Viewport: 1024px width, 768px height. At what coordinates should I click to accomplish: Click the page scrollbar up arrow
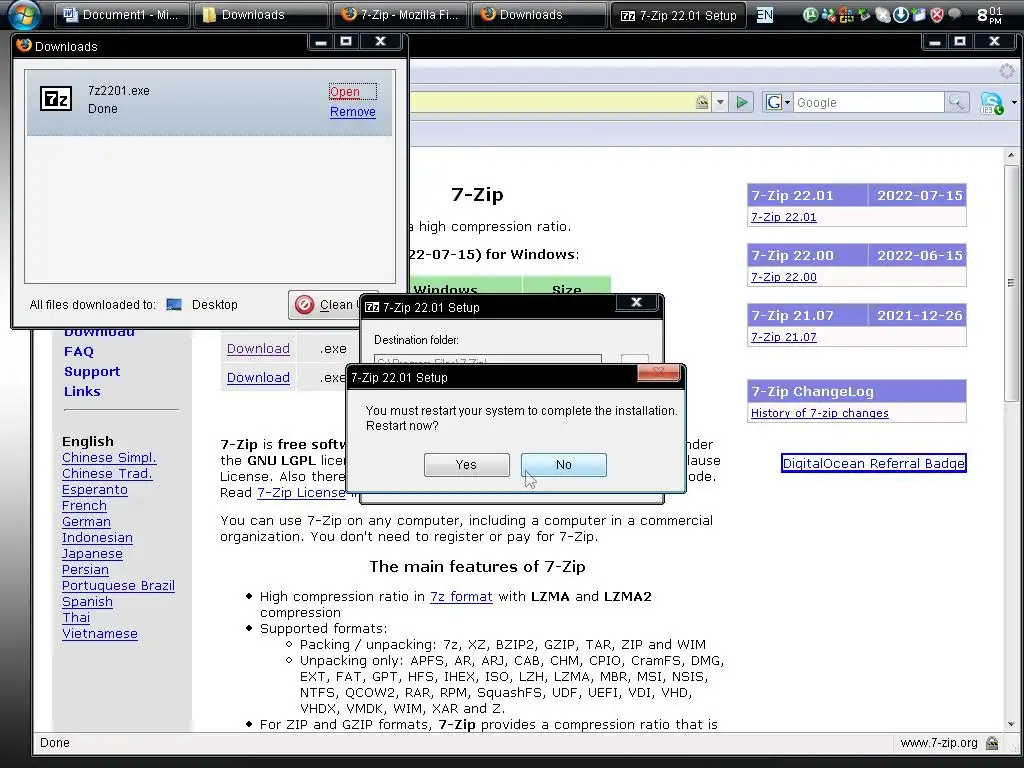click(1011, 155)
